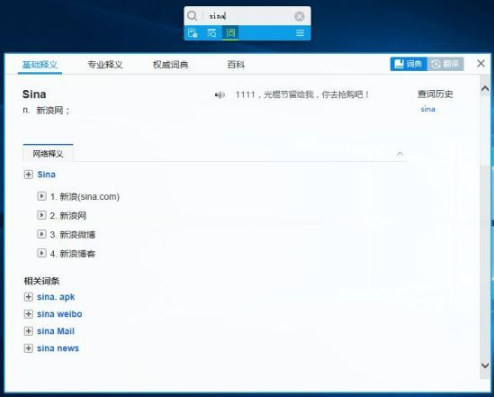Select the 词 dictionary mode icon
The height and width of the screenshot is (397, 494).
[x=230, y=33]
